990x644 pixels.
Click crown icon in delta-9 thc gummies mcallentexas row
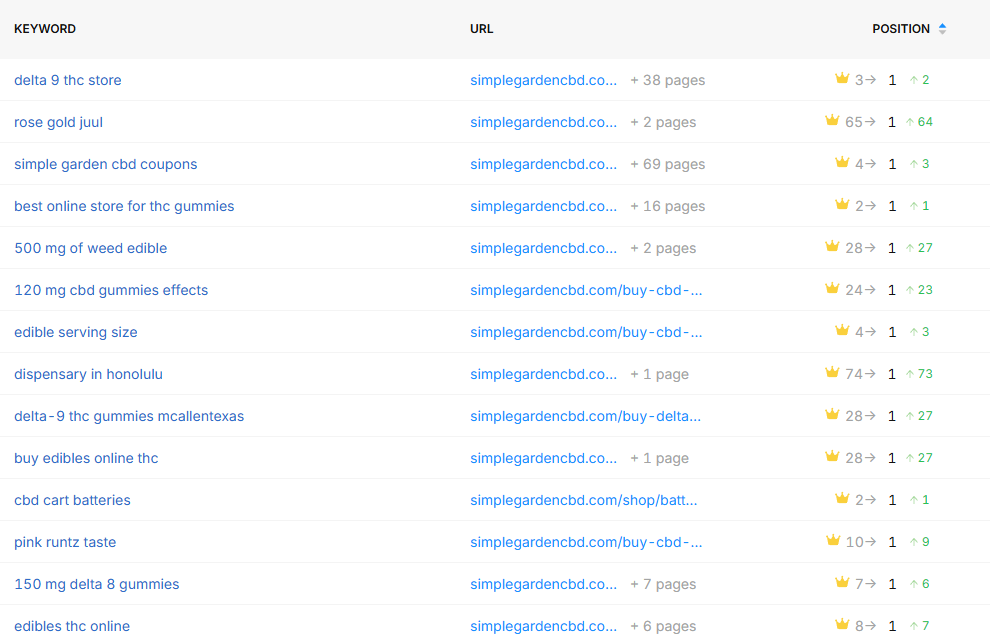pyautogui.click(x=832, y=414)
